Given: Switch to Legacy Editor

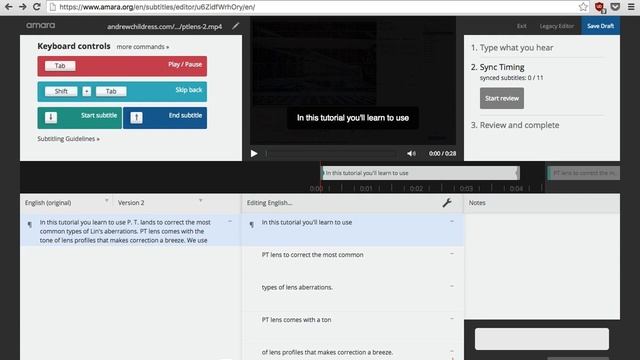Looking at the screenshot, I should click(x=556, y=26).
